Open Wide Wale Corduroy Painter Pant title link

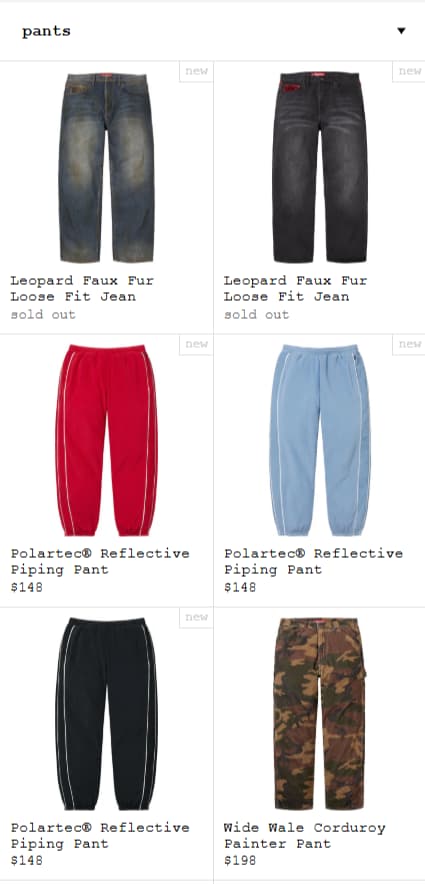(x=304, y=836)
